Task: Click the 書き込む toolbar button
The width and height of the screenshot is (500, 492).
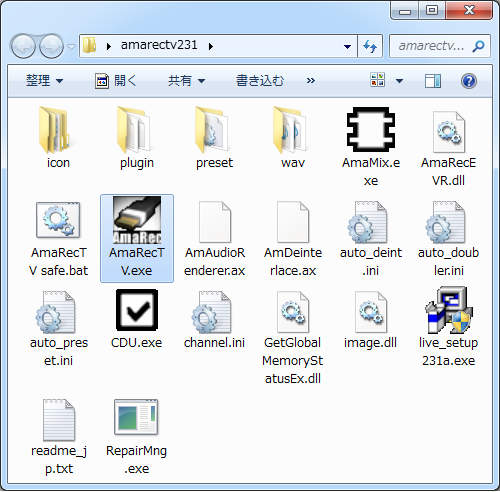Action: pyautogui.click(x=260, y=81)
